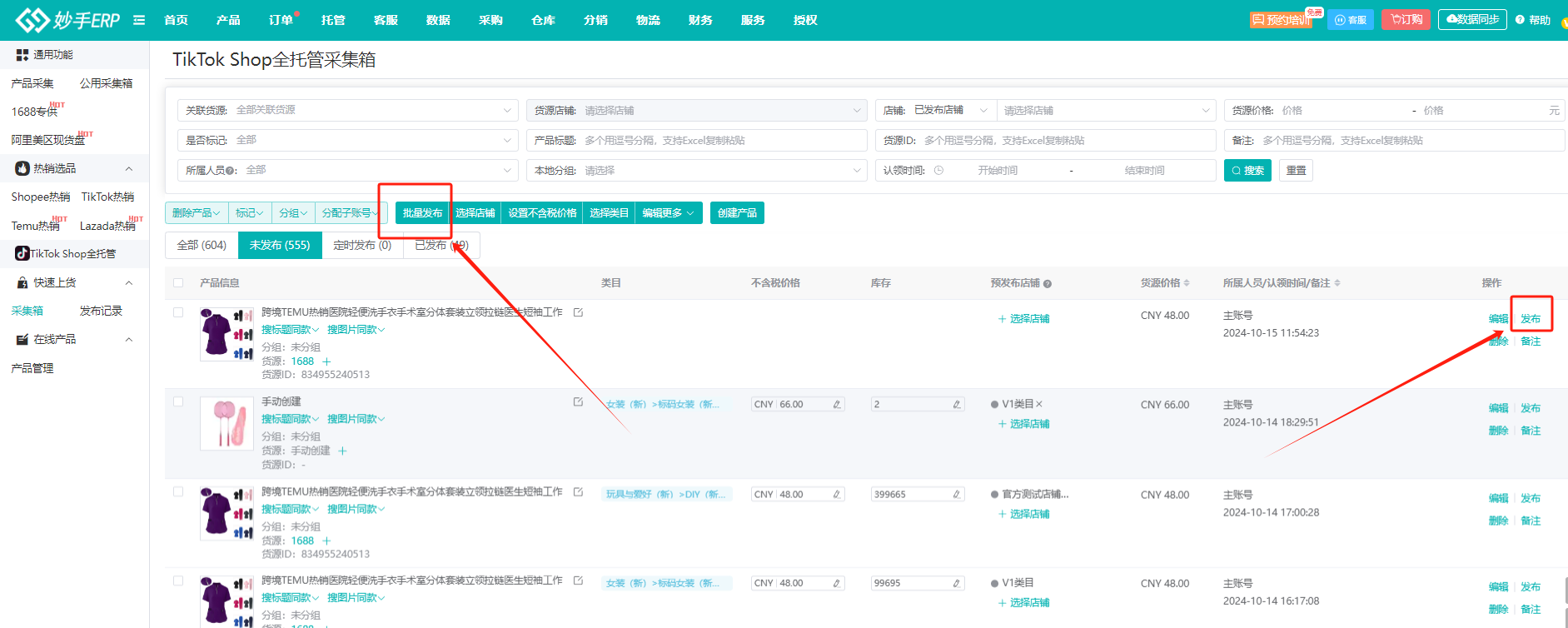Collapse the 热销选品 sidebar section

(129, 169)
